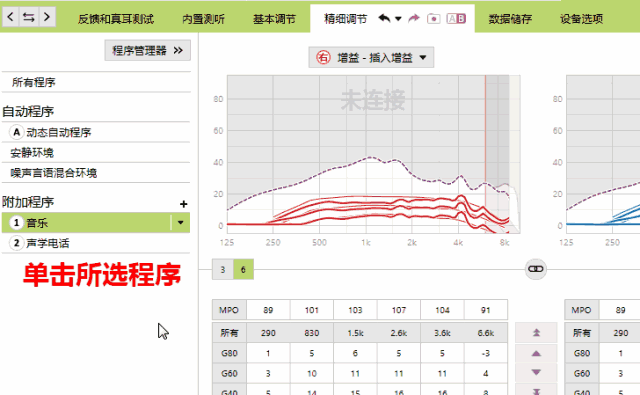The width and height of the screenshot is (640, 395).
Task: Increase gain with the up triangle
Action: click(536, 353)
